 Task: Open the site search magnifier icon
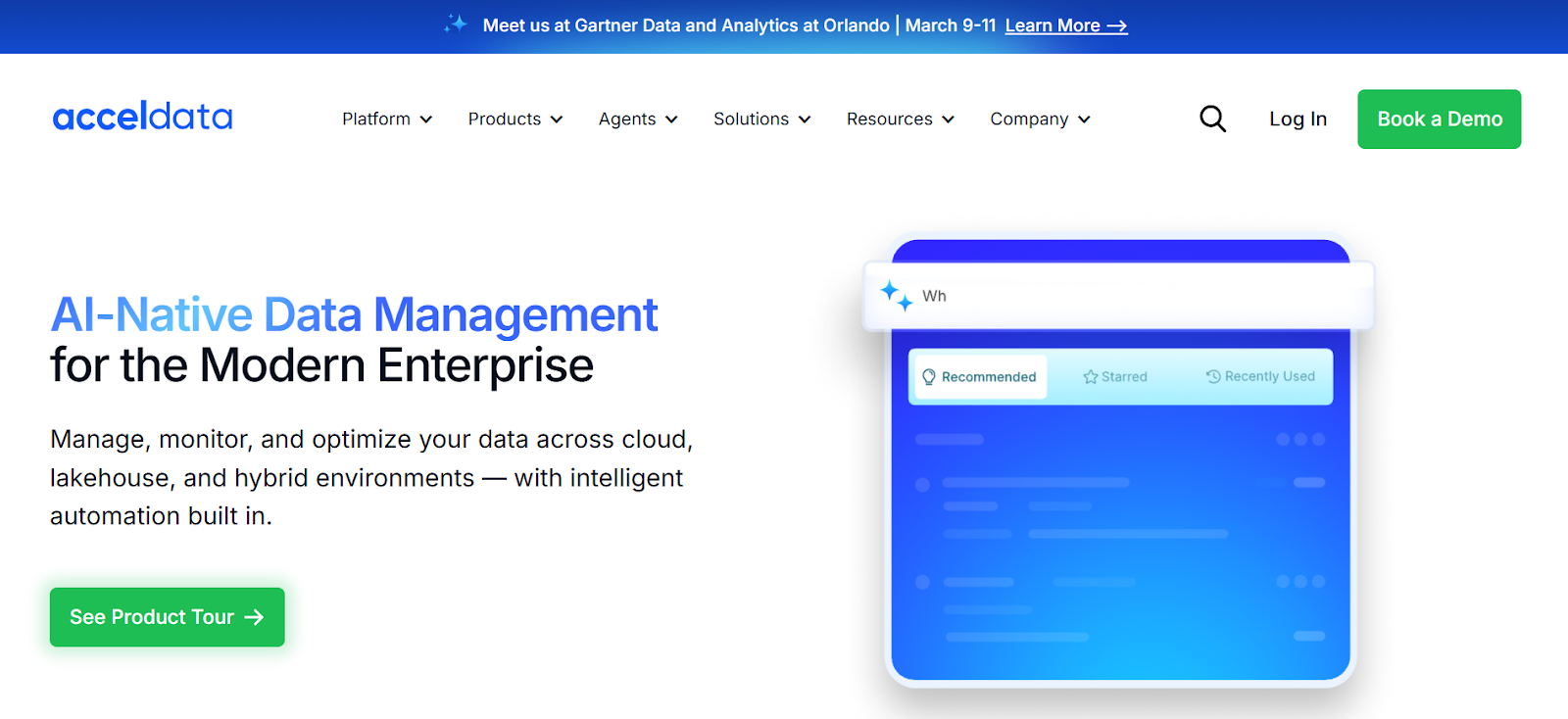click(x=1212, y=119)
